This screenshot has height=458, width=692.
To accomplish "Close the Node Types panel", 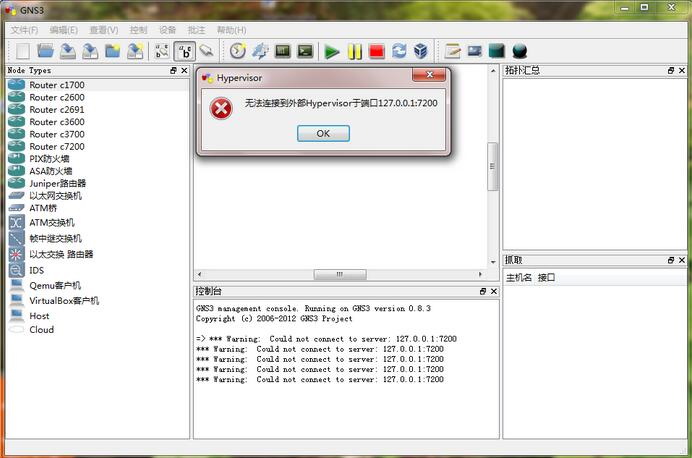I will pyautogui.click(x=184, y=71).
